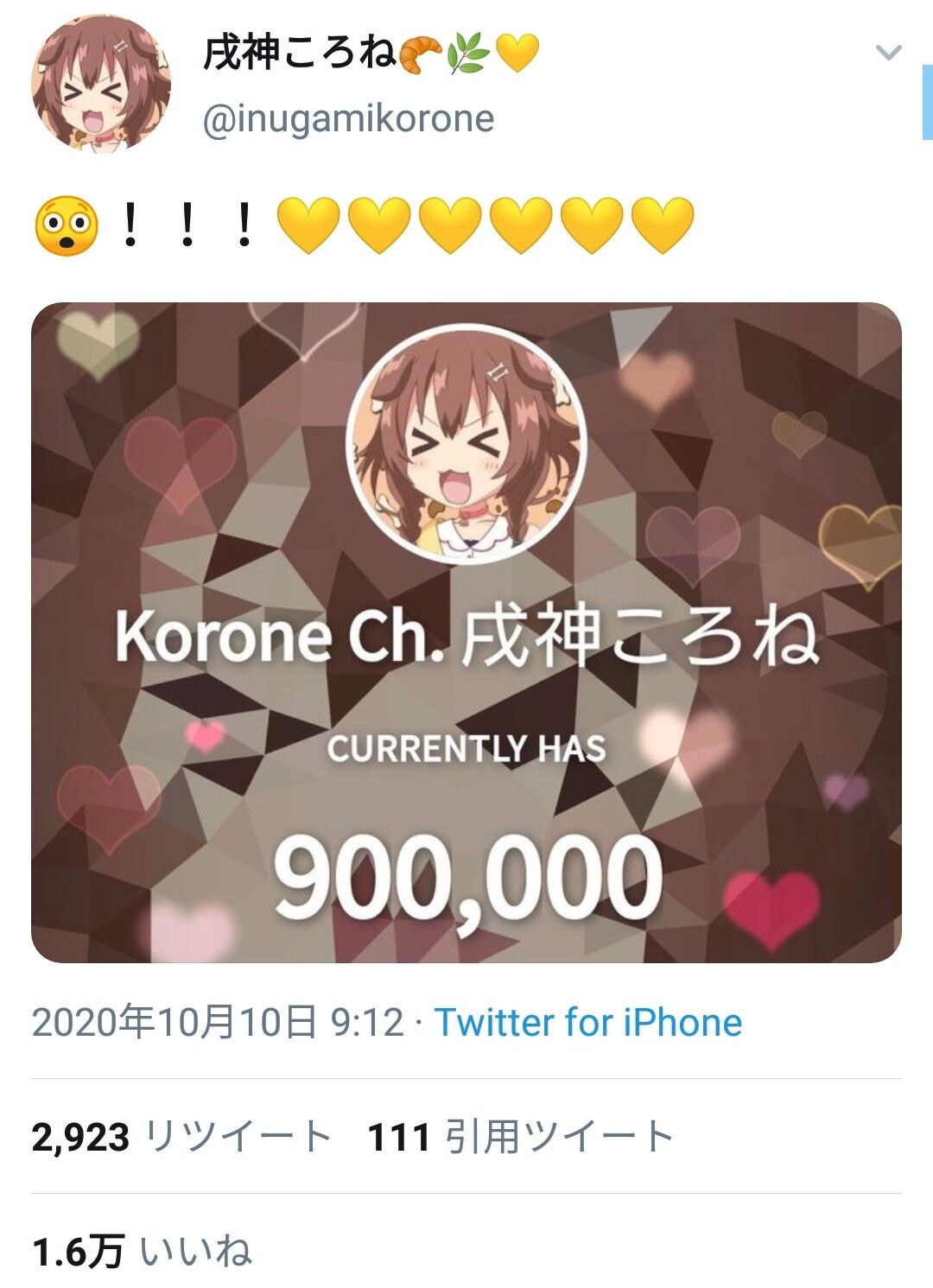View the 1.6万 いいね list

point(142,1252)
